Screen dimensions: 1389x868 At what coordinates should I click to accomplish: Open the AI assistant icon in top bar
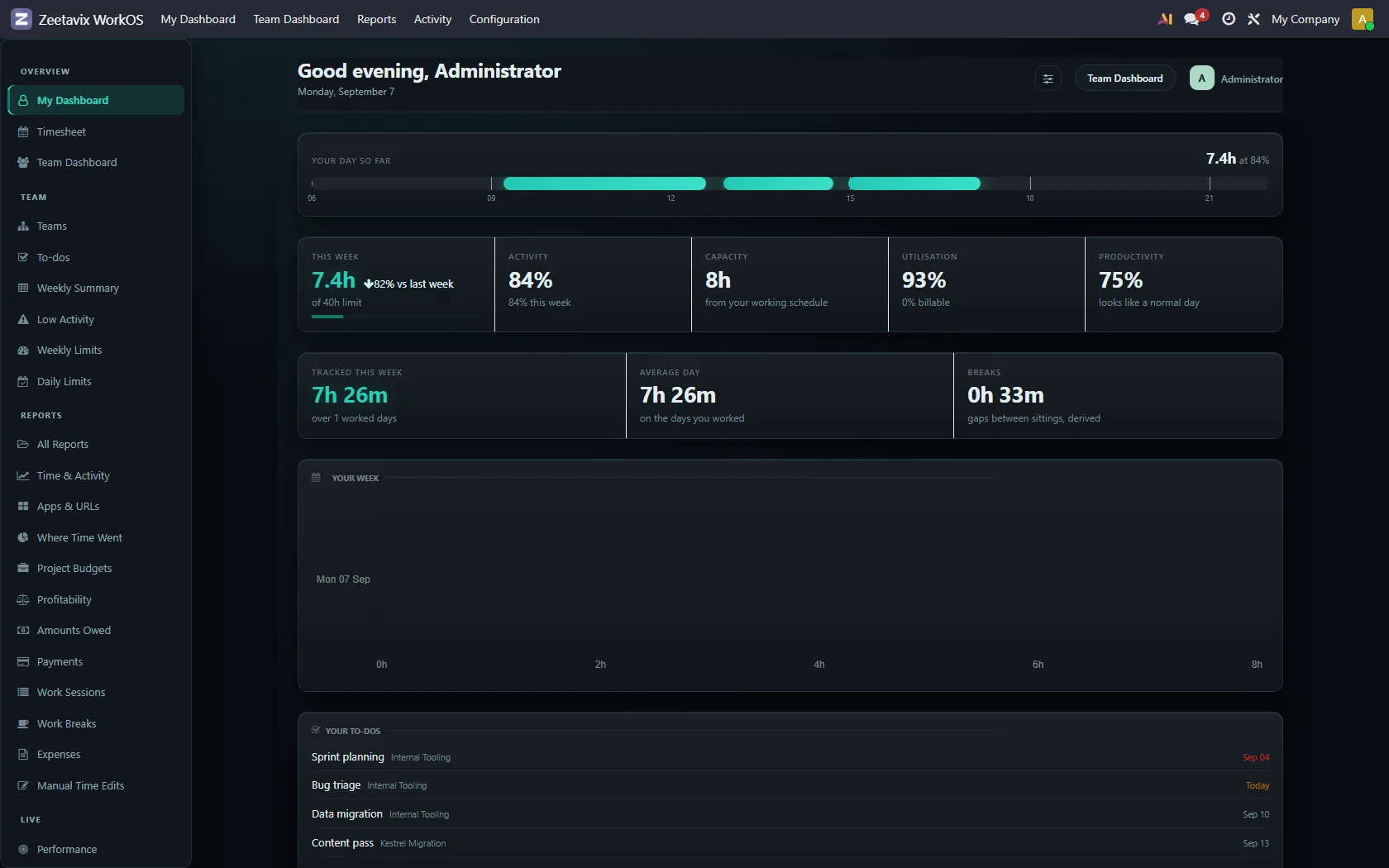(x=1165, y=19)
